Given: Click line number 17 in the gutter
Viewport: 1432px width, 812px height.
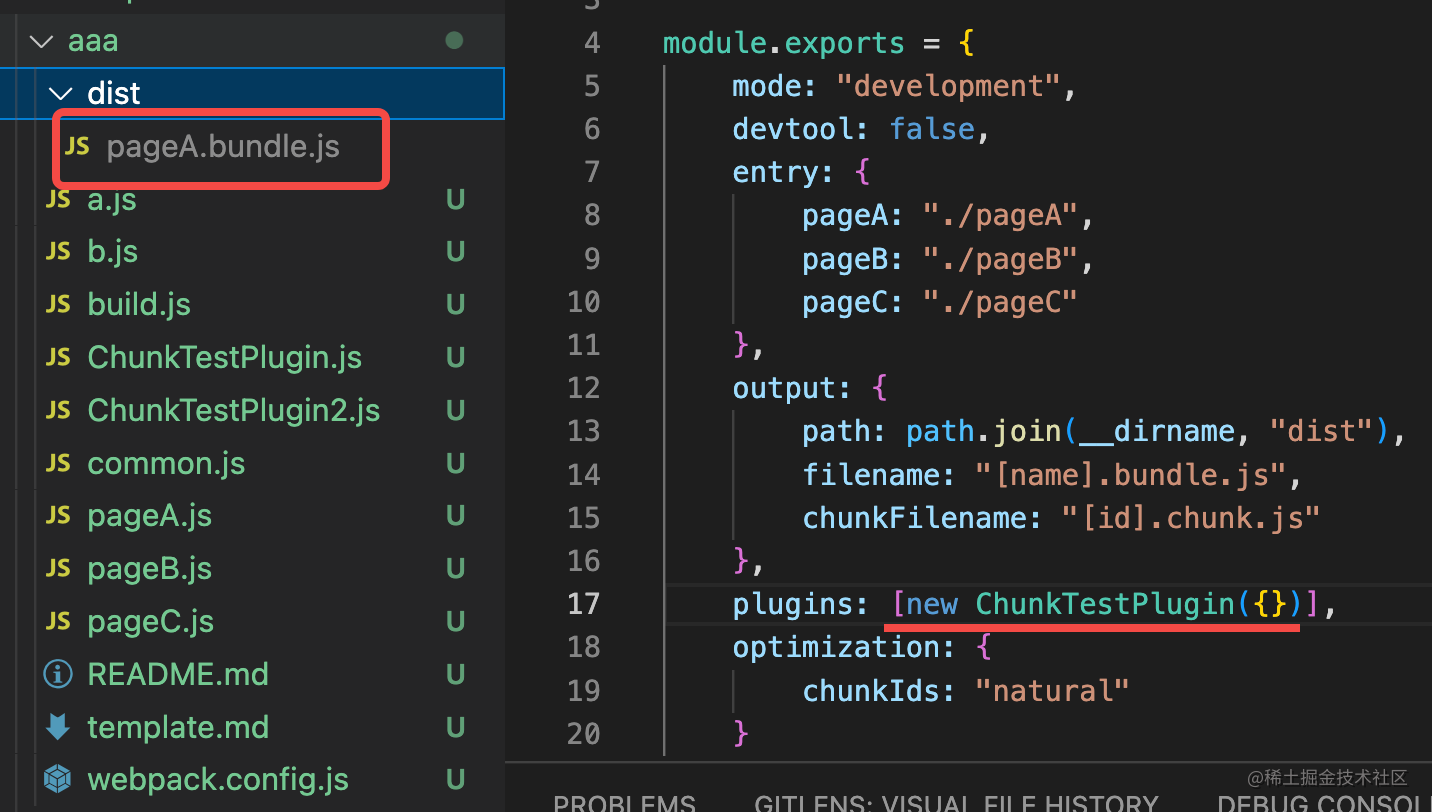Looking at the screenshot, I should click(x=584, y=604).
